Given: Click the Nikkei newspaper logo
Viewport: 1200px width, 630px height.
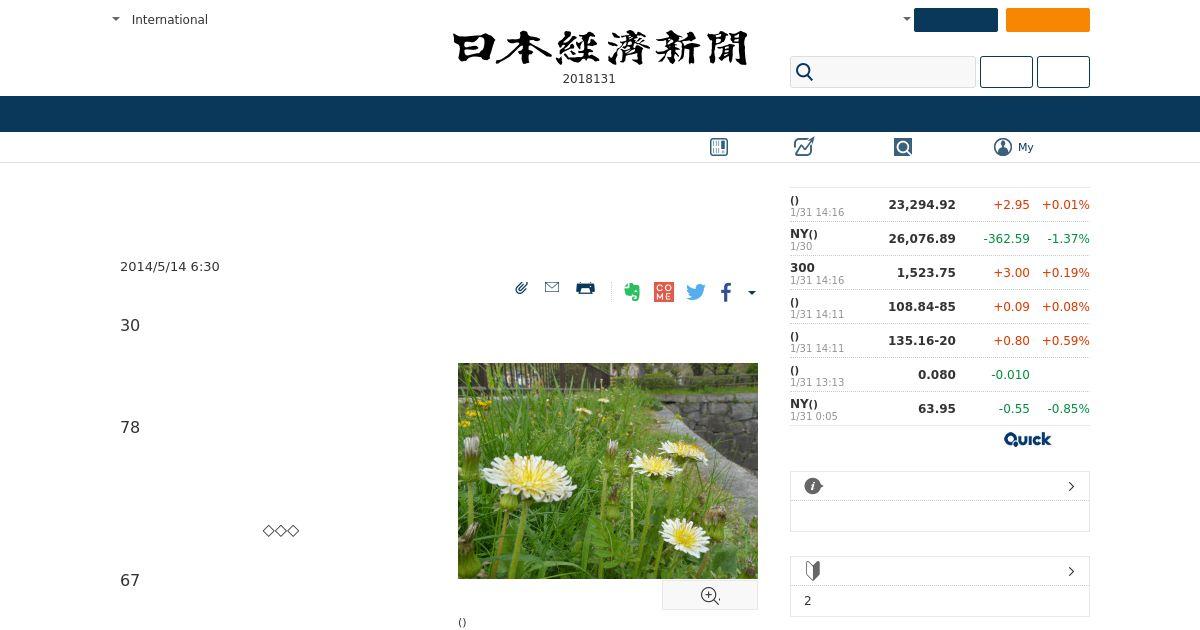Looking at the screenshot, I should point(600,48).
